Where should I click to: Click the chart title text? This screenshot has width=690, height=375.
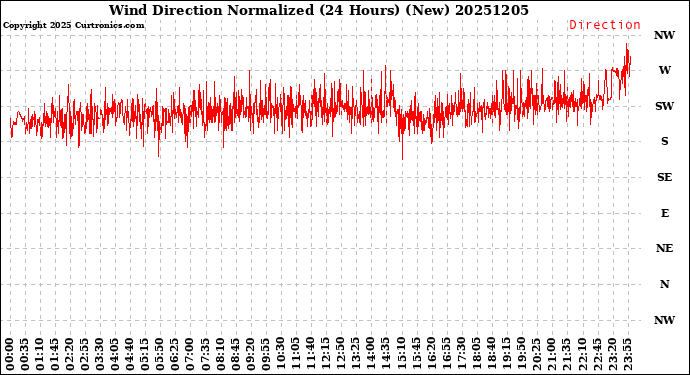coord(319,10)
